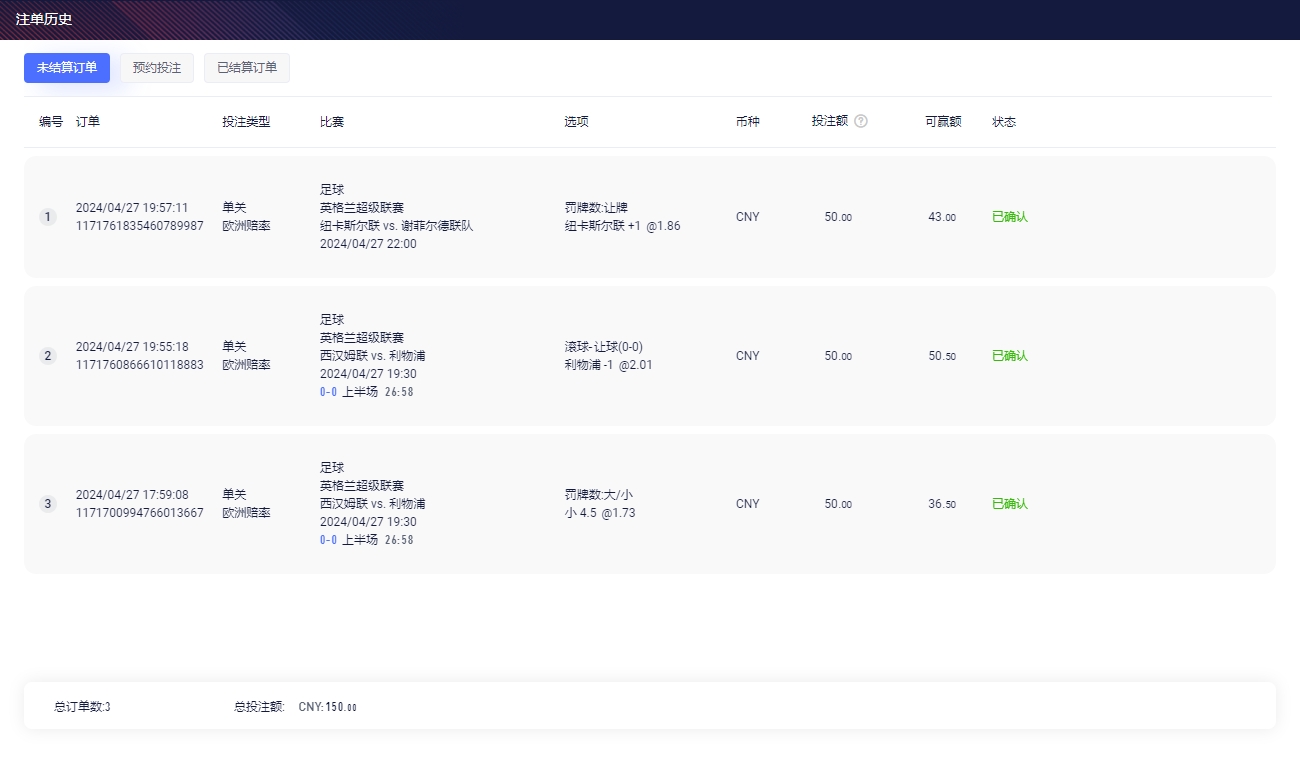The image size is (1300, 759).
Task: Click the 已确认 status of the first order
Action: point(1010,217)
